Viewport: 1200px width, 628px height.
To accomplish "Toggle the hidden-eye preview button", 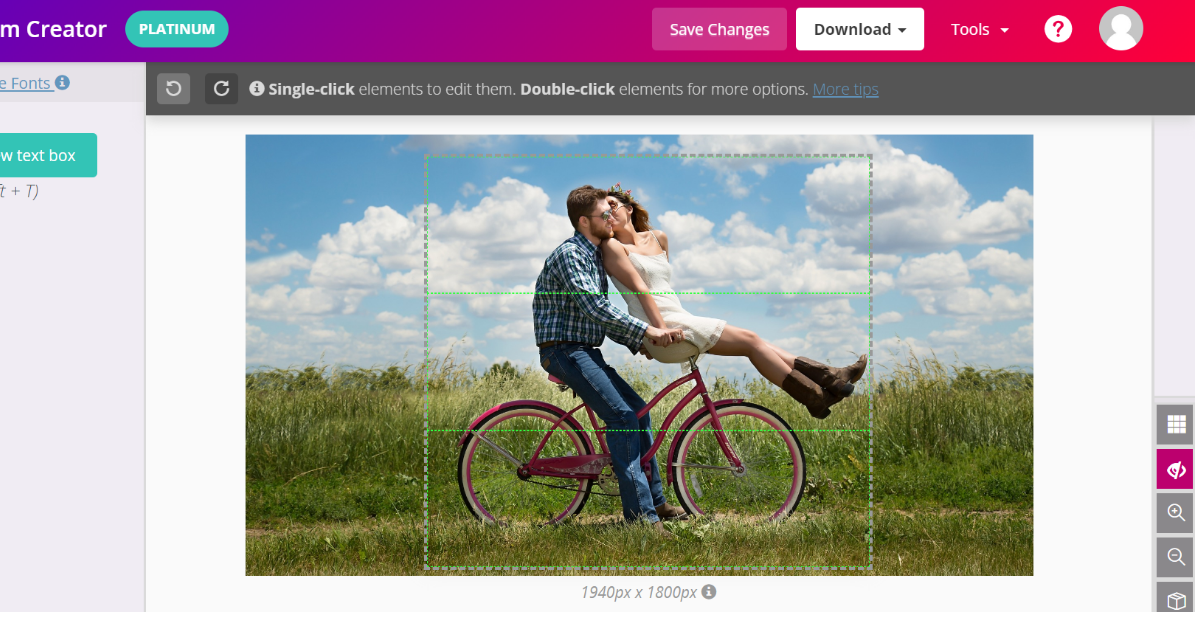I will (x=1175, y=469).
